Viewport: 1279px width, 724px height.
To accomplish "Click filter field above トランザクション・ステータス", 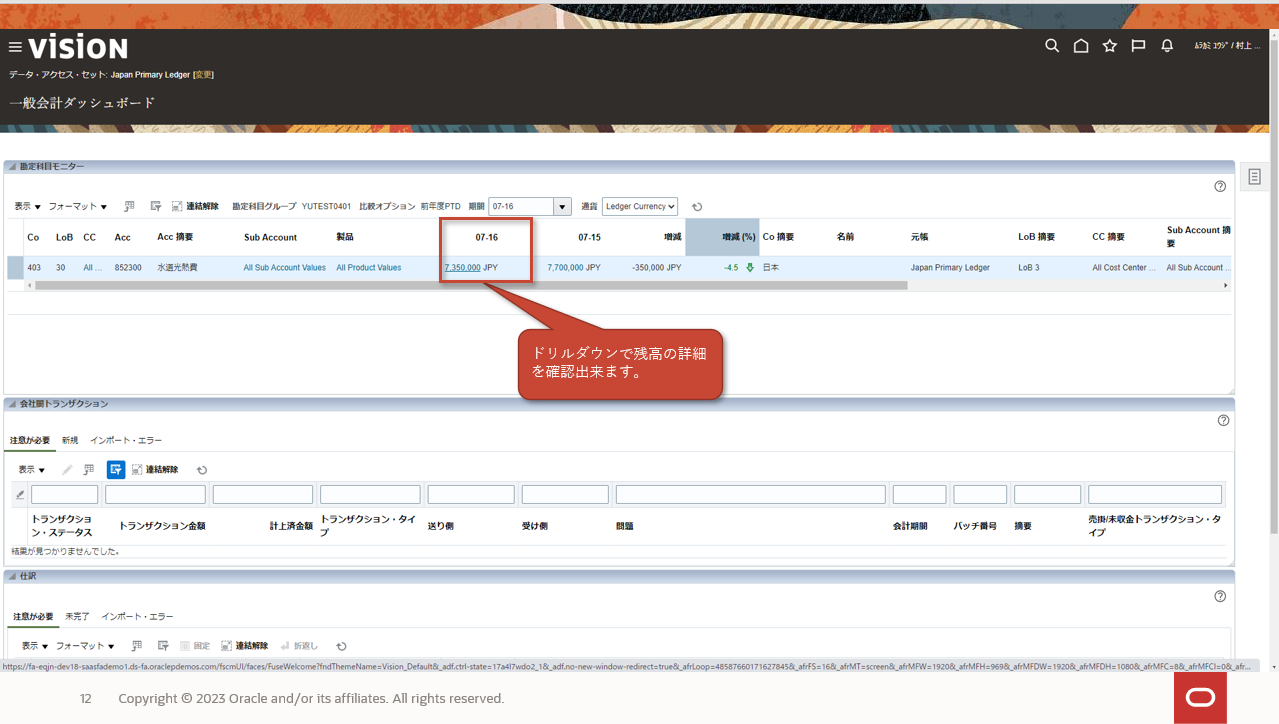I will [65, 494].
